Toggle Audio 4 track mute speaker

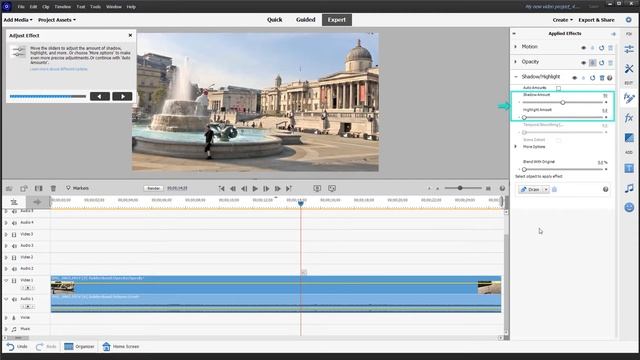point(14,223)
